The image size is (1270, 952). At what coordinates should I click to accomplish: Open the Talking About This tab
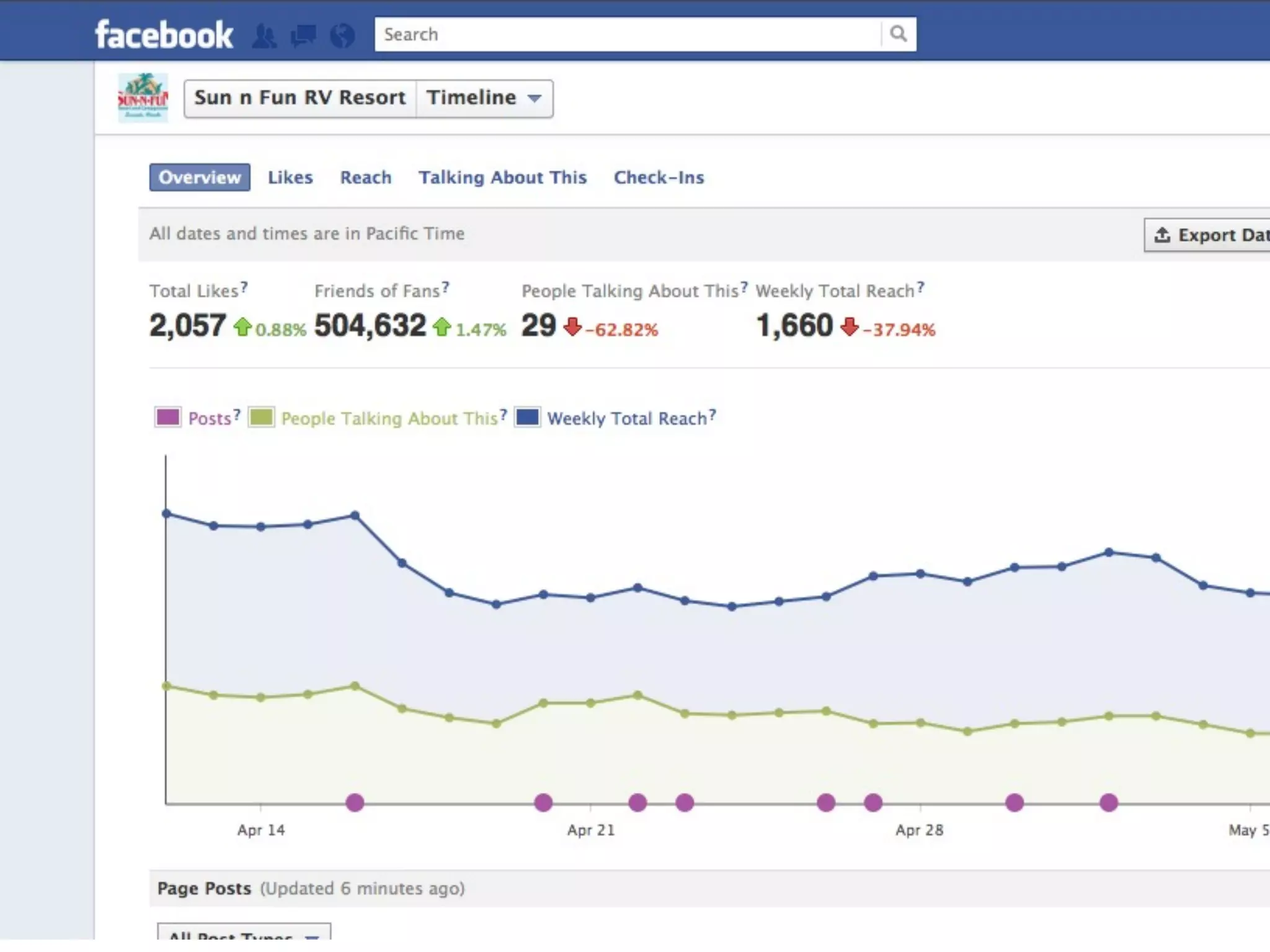coord(502,177)
